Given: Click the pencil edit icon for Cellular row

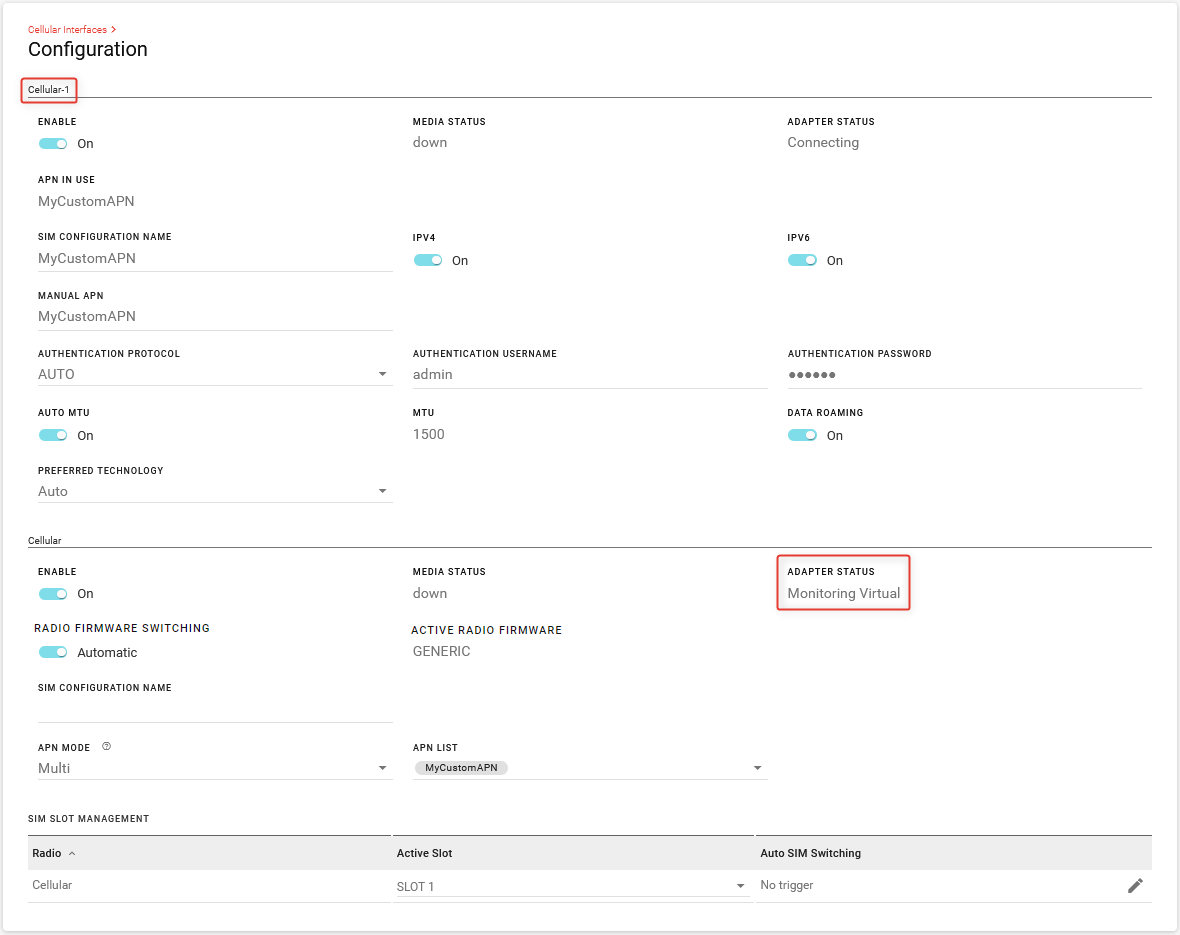Looking at the screenshot, I should click(x=1135, y=885).
